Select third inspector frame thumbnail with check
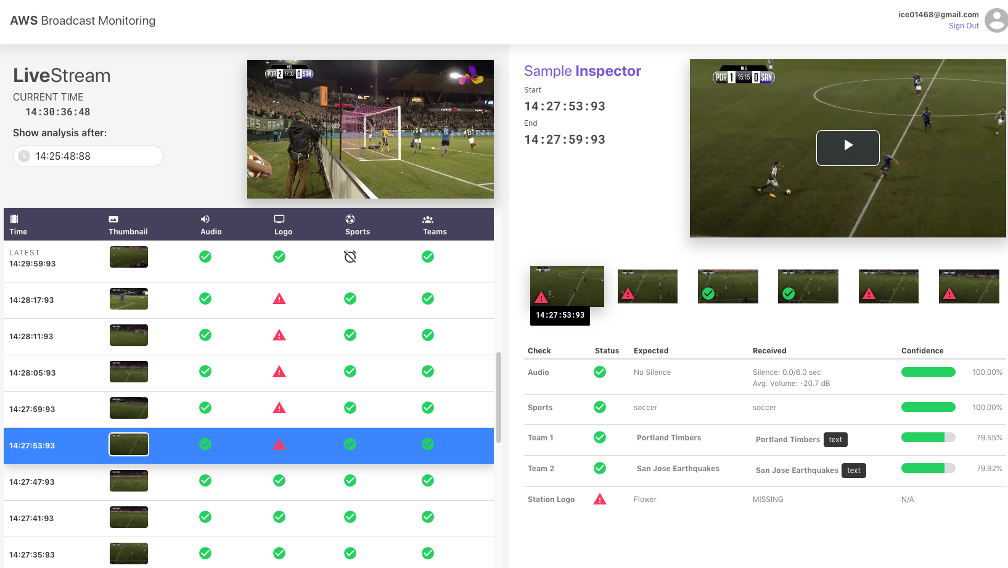 point(728,287)
